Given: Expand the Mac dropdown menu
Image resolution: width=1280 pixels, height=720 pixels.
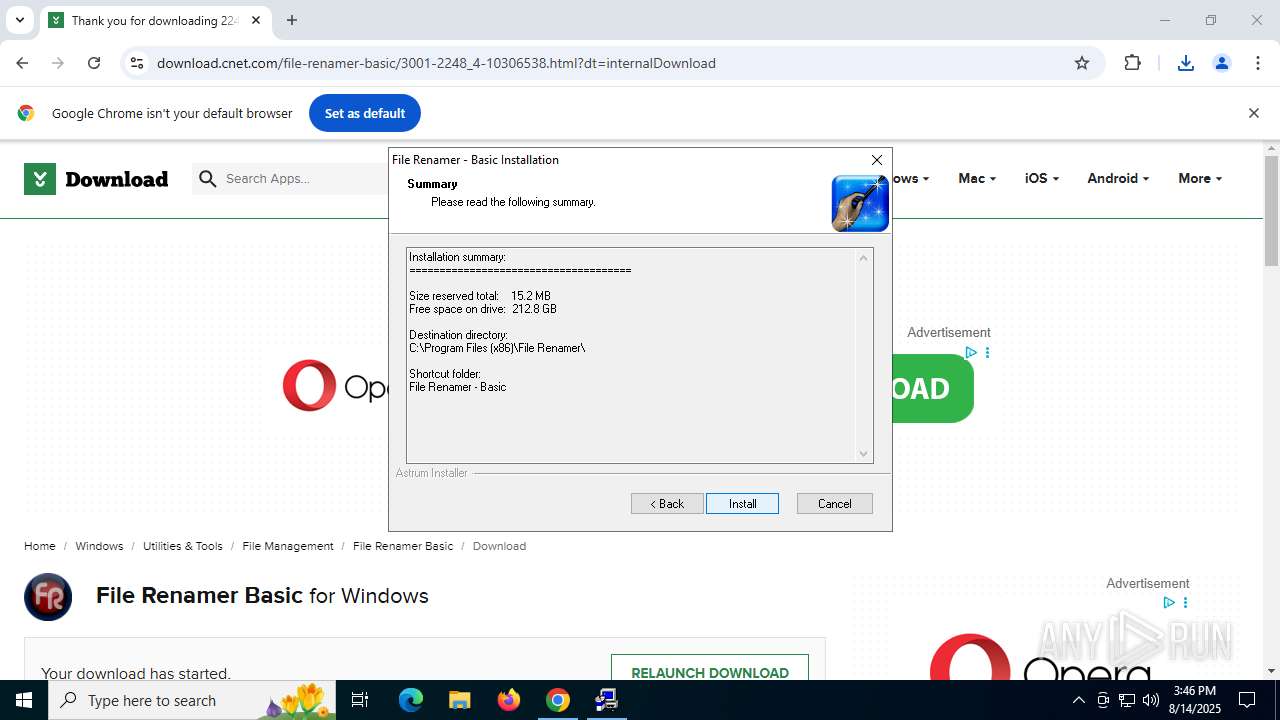Looking at the screenshot, I should tap(977, 178).
